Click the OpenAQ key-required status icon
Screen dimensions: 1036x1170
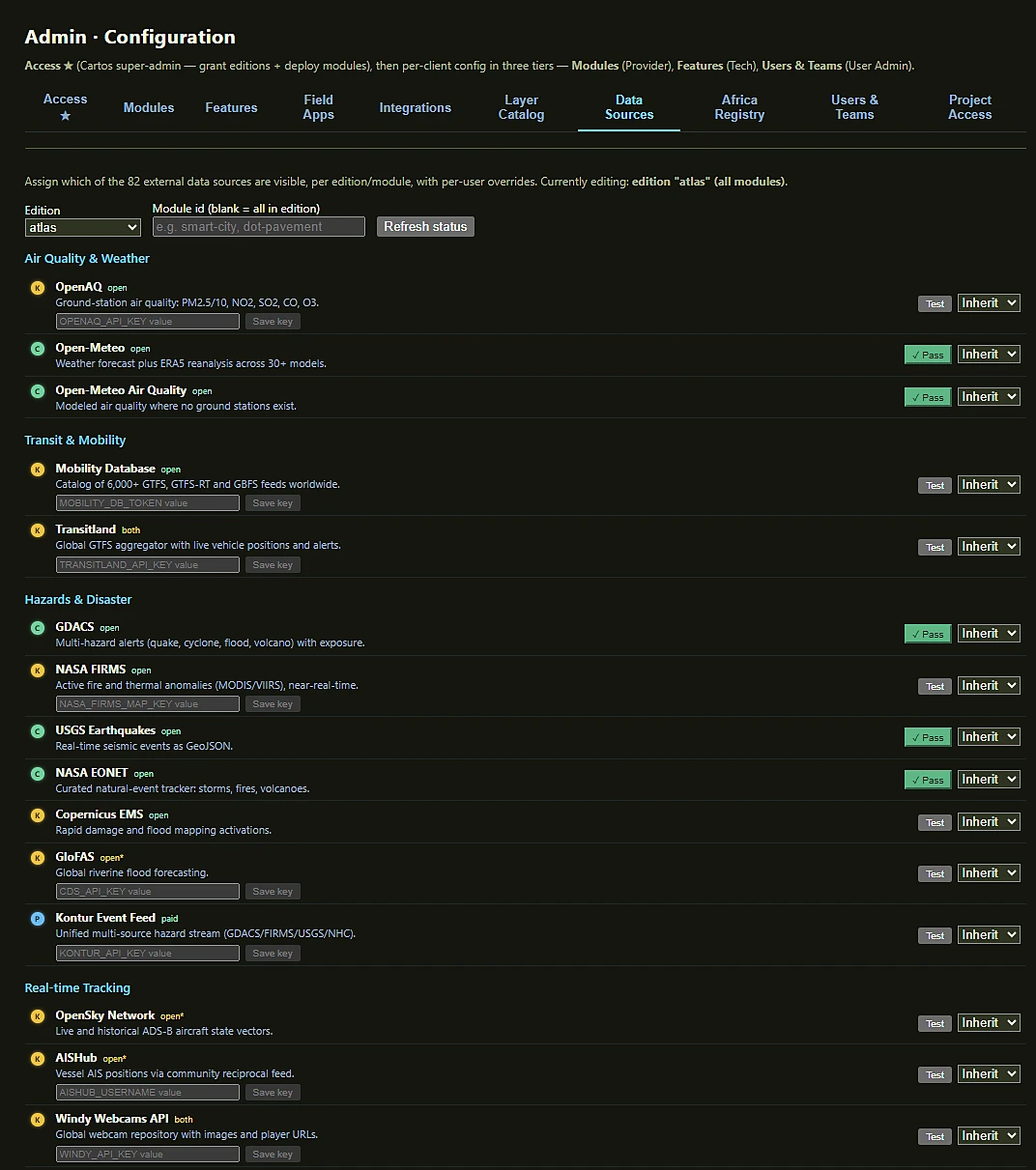click(38, 288)
